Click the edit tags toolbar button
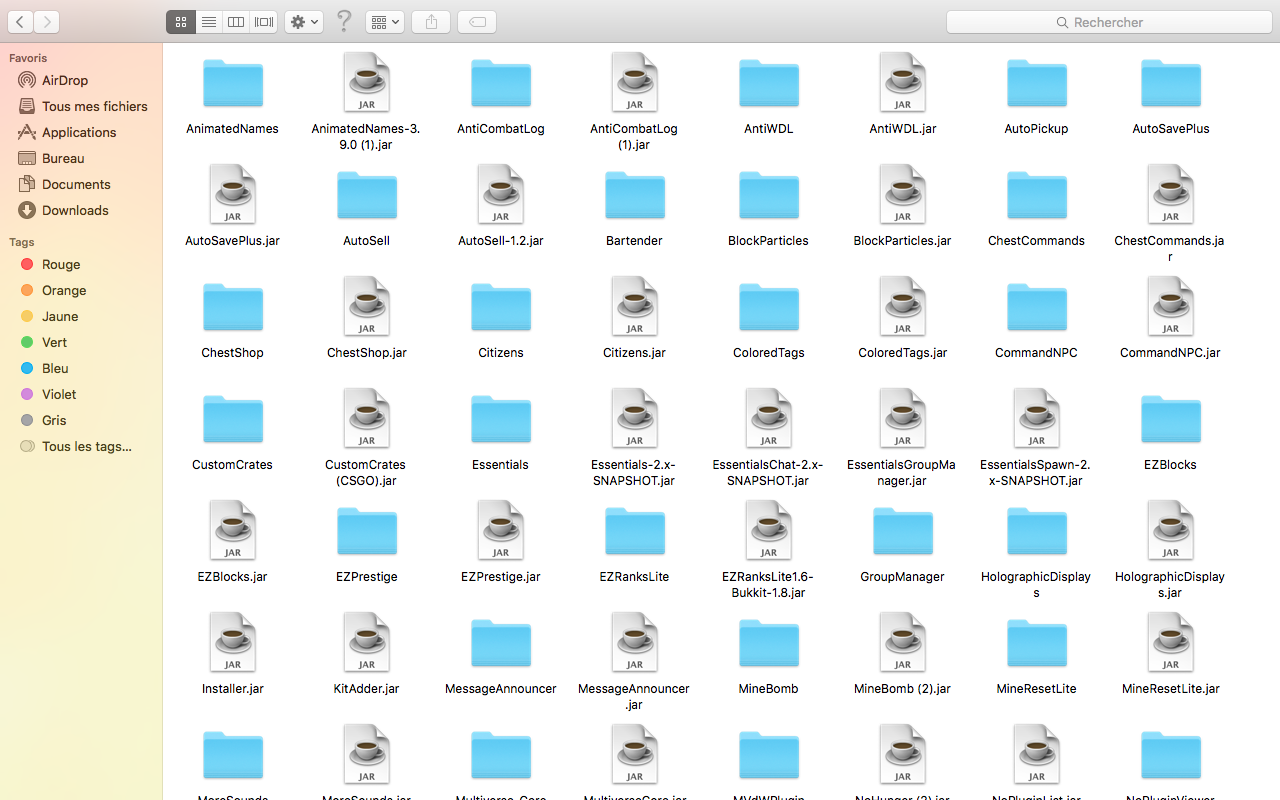The height and width of the screenshot is (800, 1280). 477,22
